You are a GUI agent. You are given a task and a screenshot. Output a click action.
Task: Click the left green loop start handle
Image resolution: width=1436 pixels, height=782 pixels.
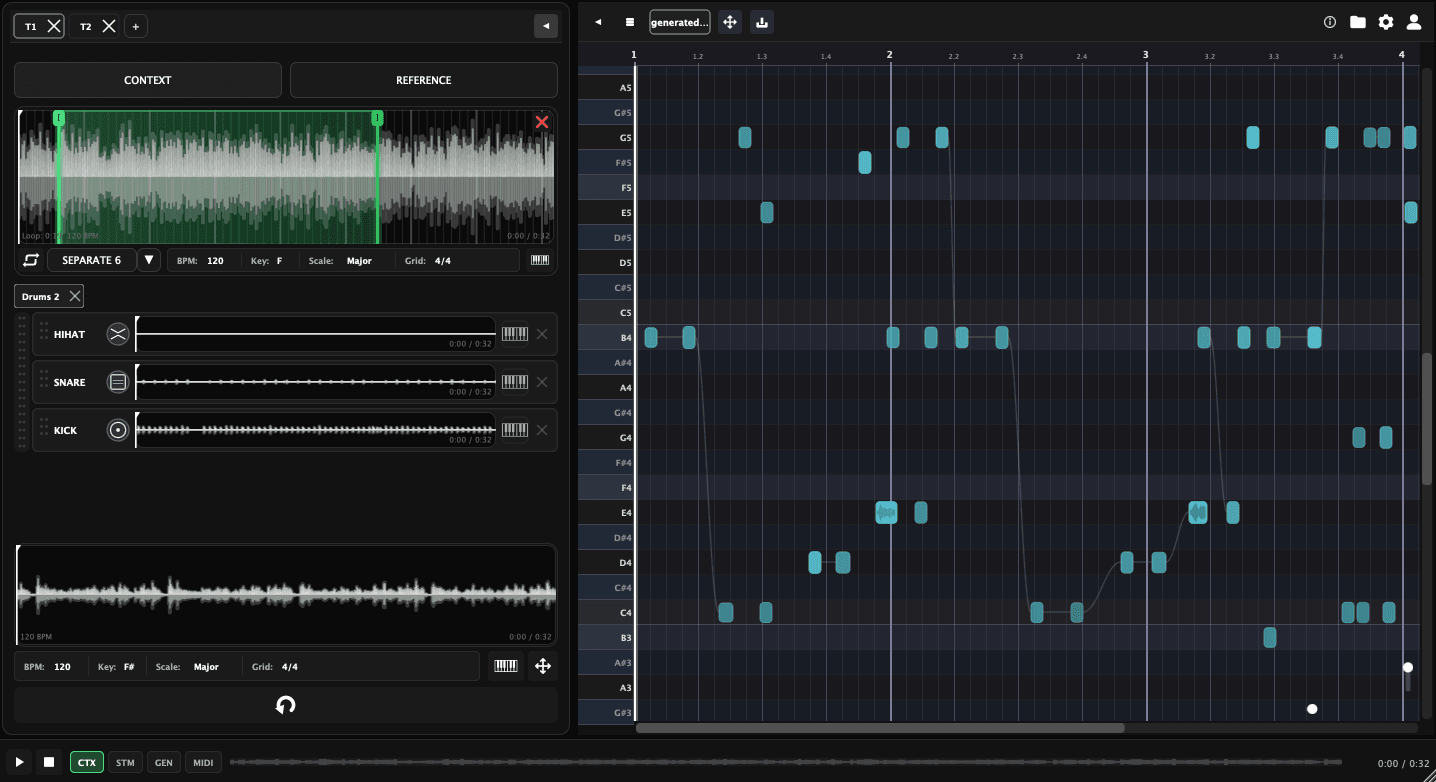[x=59, y=118]
